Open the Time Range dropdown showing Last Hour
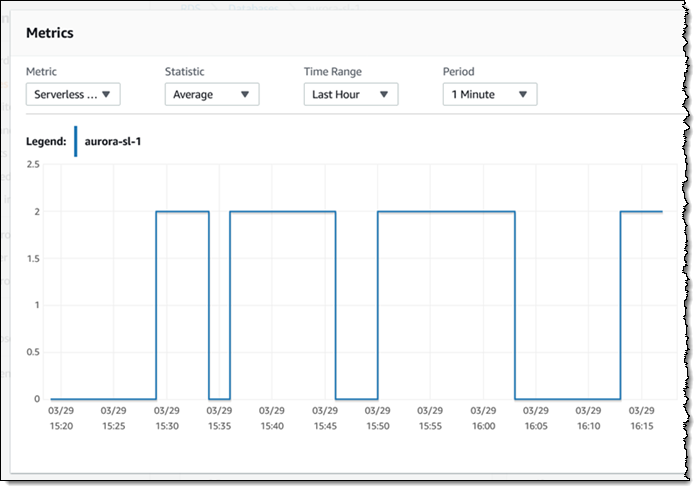 (350, 94)
